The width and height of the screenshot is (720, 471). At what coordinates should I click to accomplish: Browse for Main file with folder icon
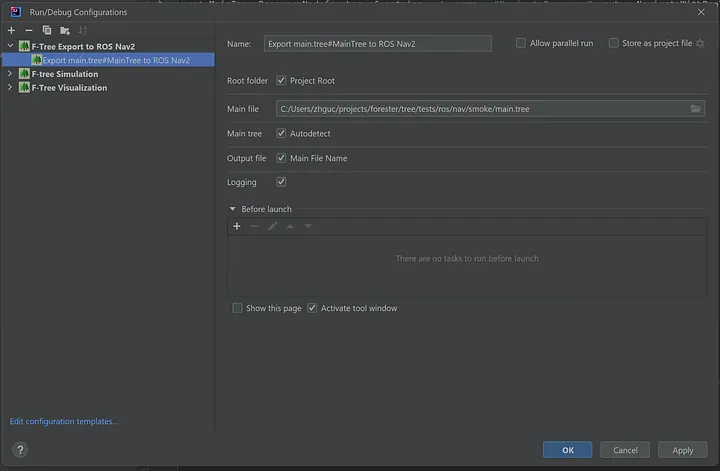[x=695, y=109]
